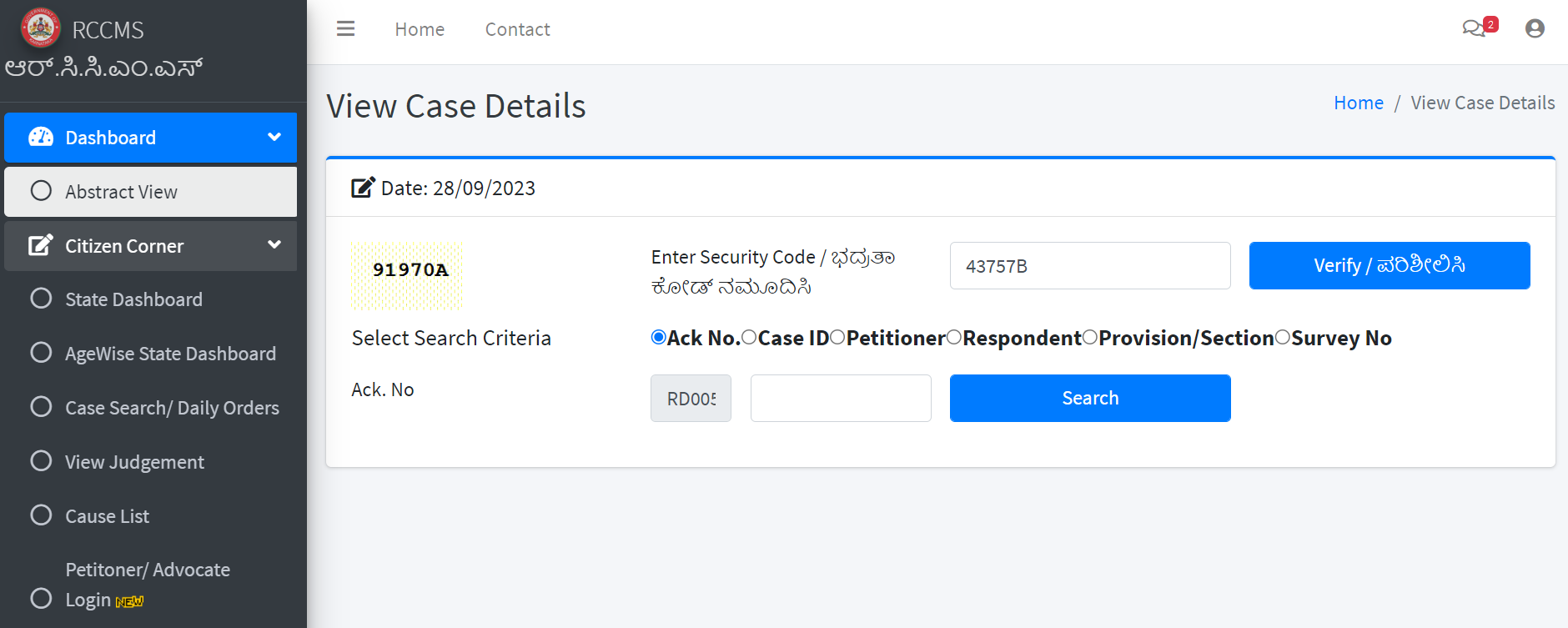Follow the Home breadcrumb link
This screenshot has width=1568, height=628.
[1359, 103]
